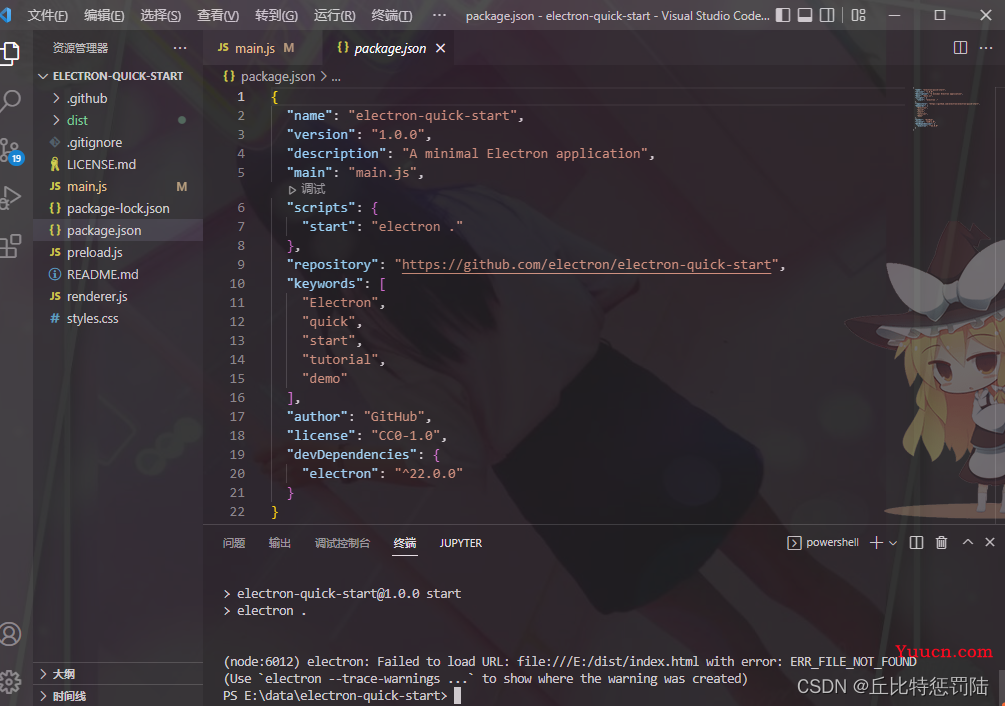This screenshot has width=1005, height=706.
Task: Close the terminal panel
Action: click(x=990, y=542)
